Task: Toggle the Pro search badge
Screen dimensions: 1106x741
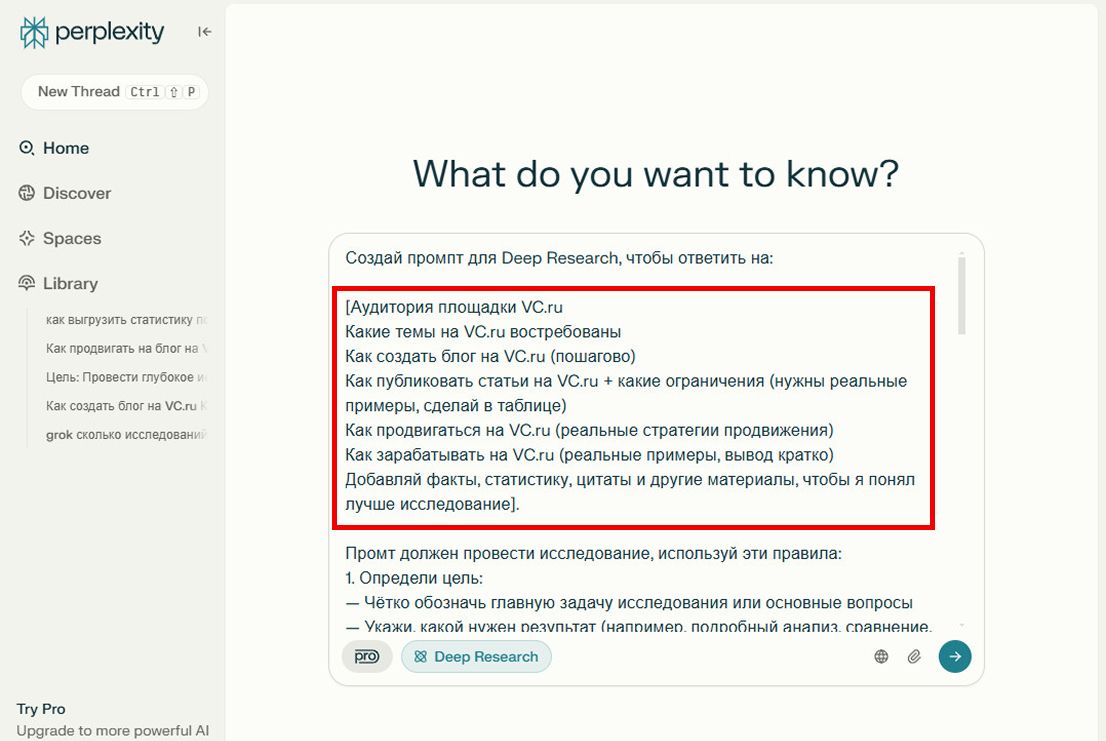Action: [x=366, y=656]
